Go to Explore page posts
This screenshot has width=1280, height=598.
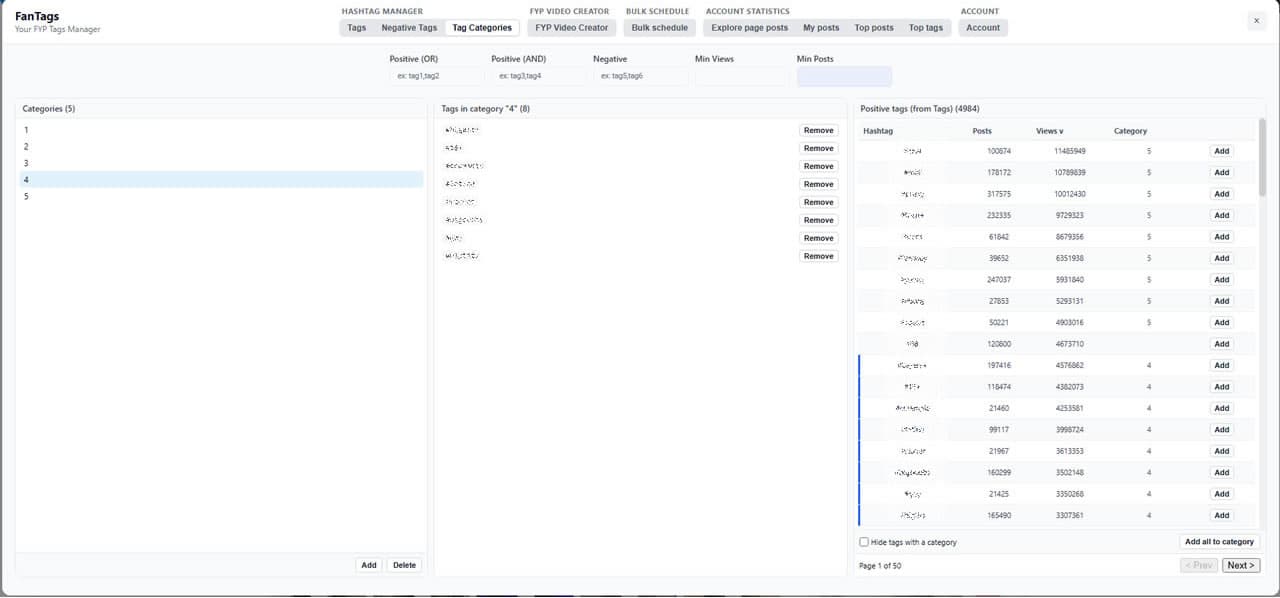coord(749,28)
